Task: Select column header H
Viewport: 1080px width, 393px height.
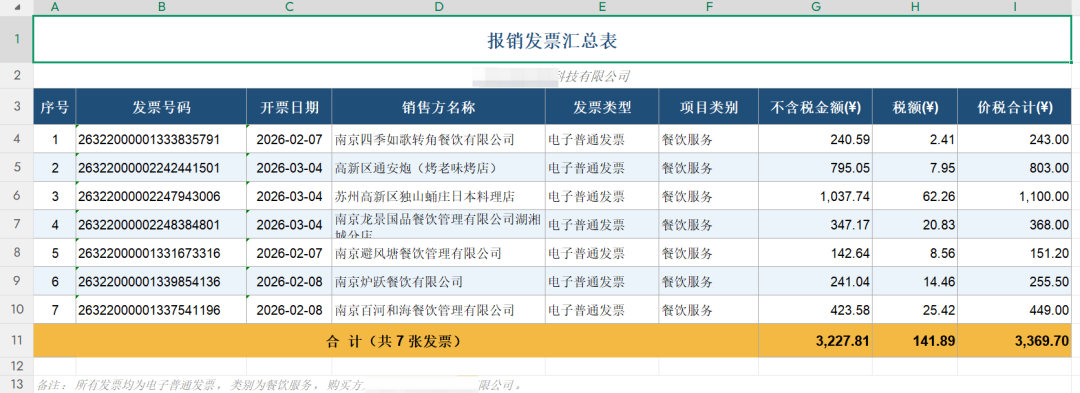Action: coord(915,7)
